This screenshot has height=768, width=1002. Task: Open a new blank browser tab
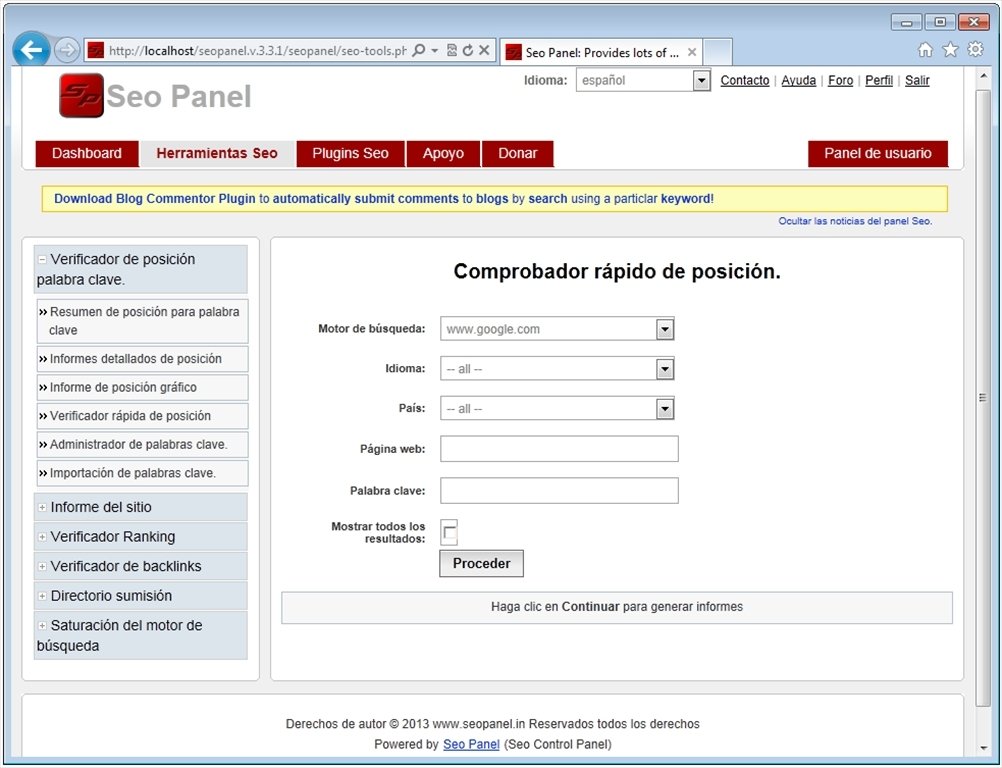point(717,52)
